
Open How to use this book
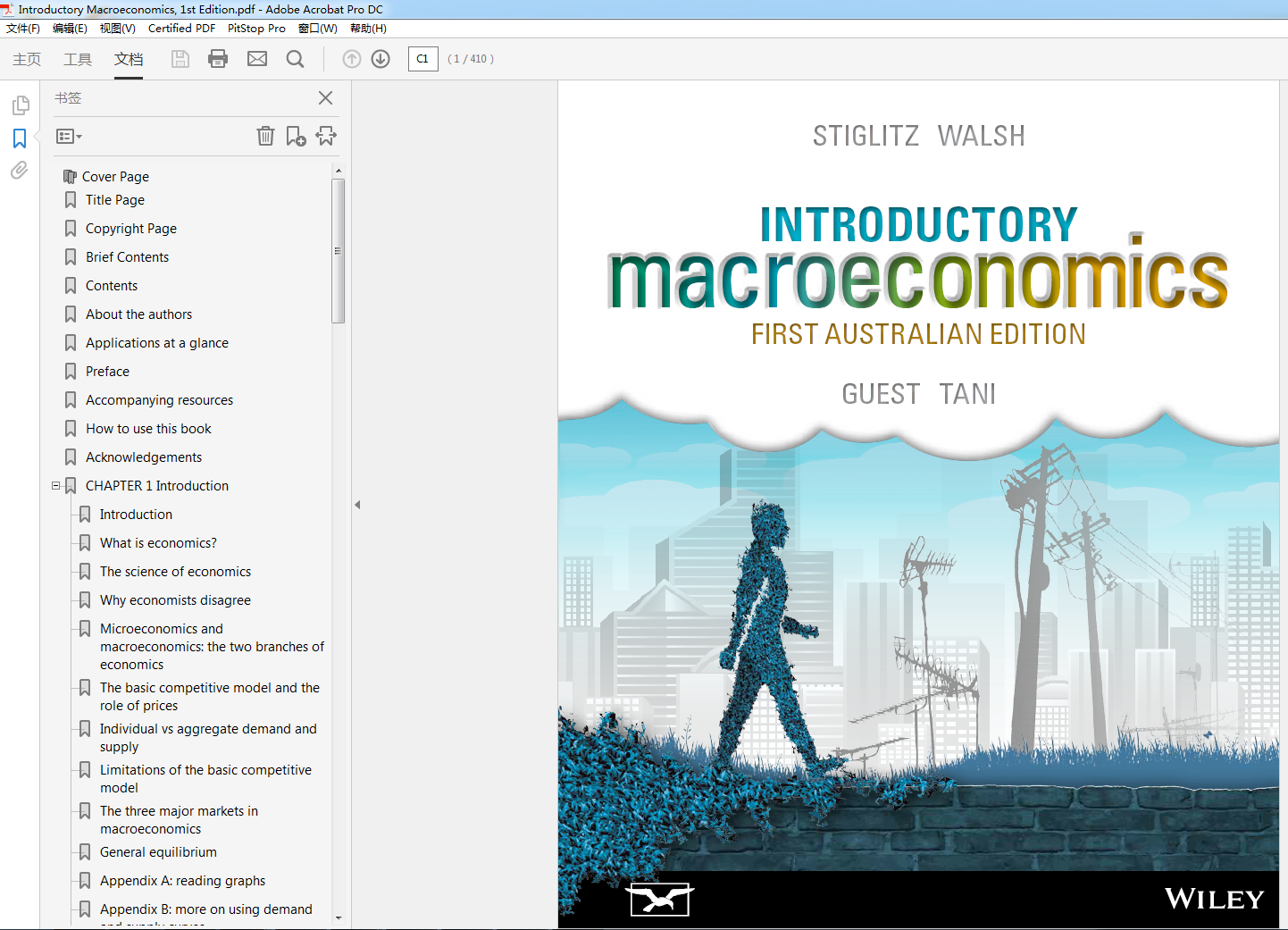click(x=148, y=429)
